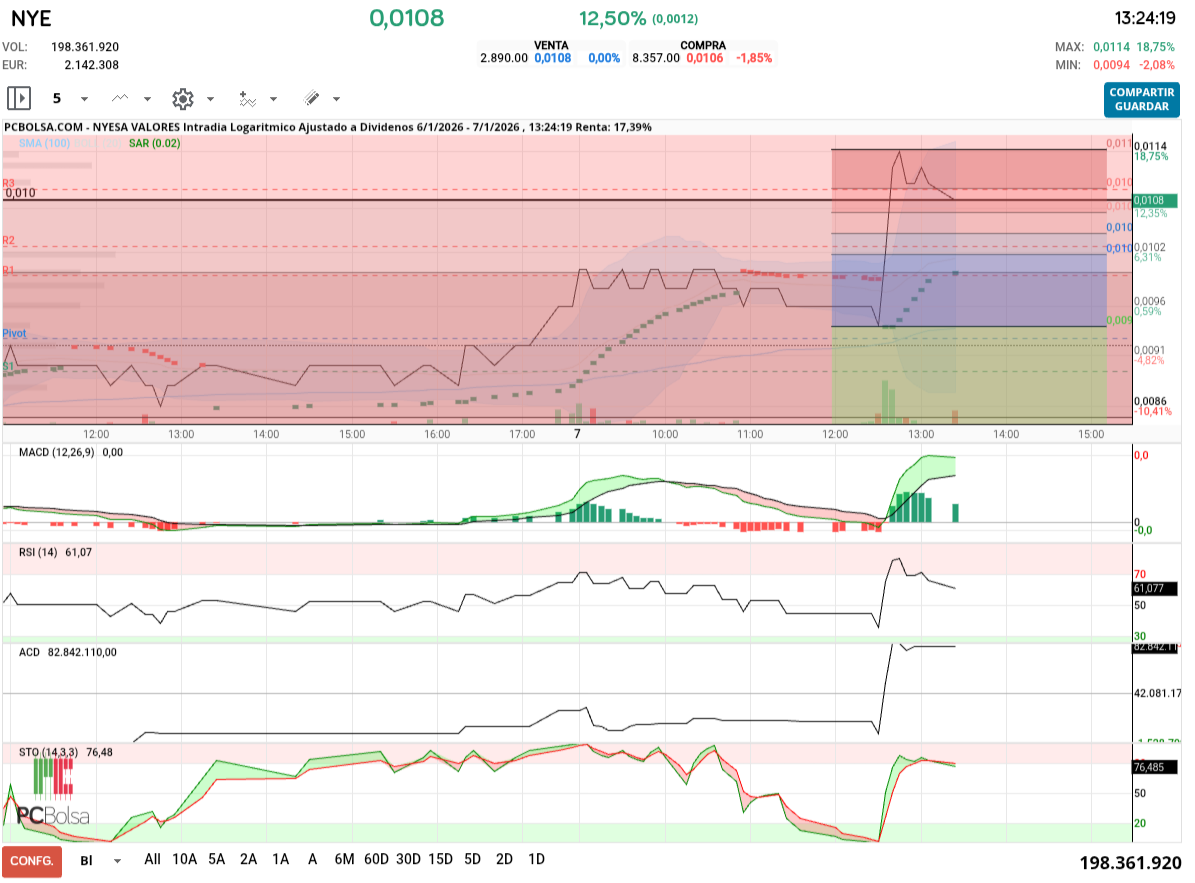Toggle the faded BOLL (20) indicator label
This screenshot has height=883, width=1195.
[x=98, y=143]
